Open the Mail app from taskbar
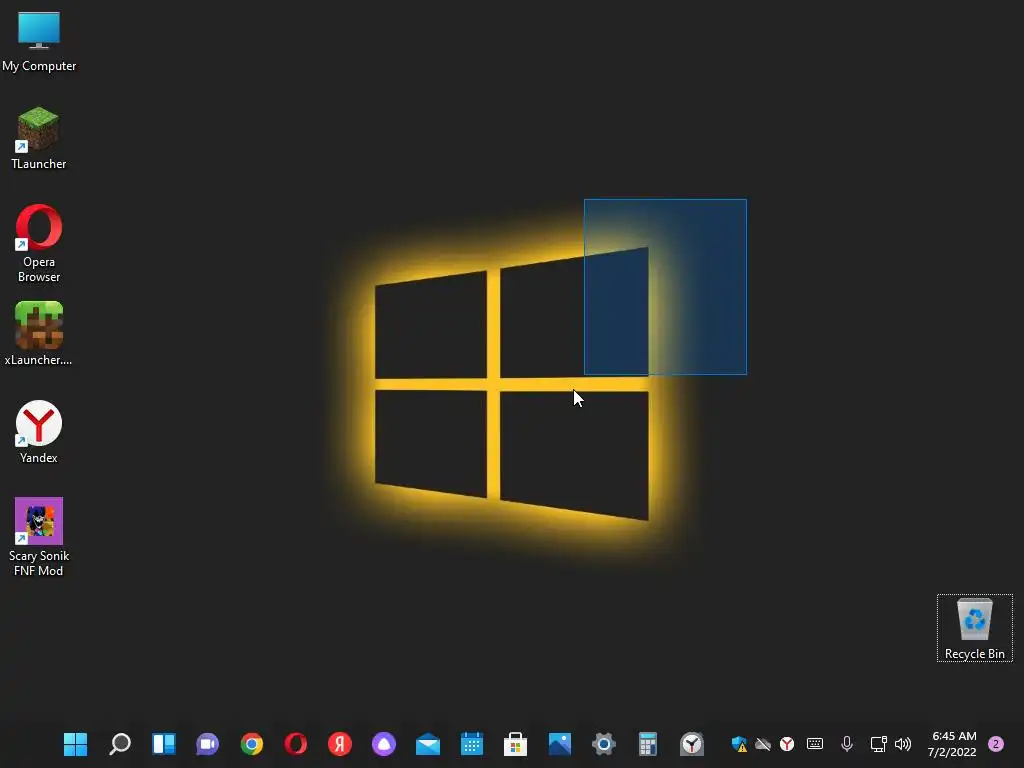 [428, 744]
